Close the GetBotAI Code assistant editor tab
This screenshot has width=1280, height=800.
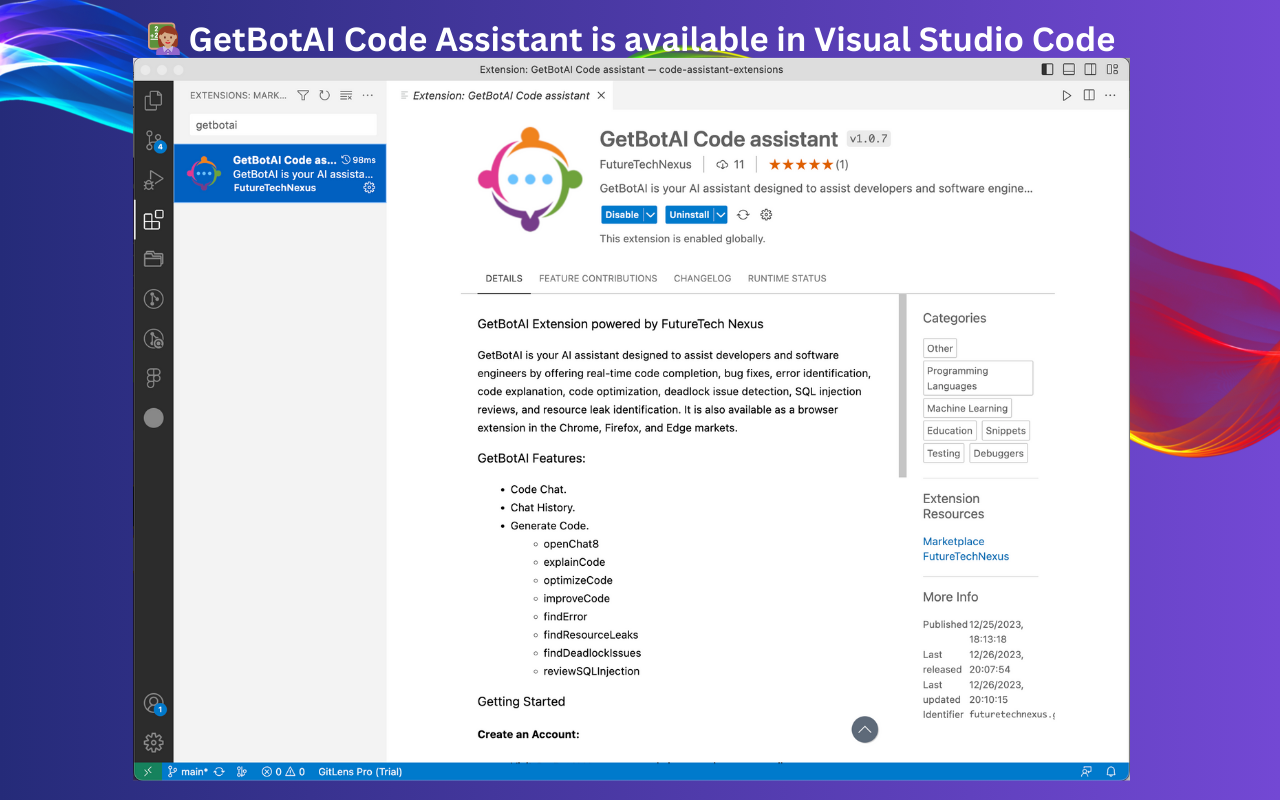point(601,96)
